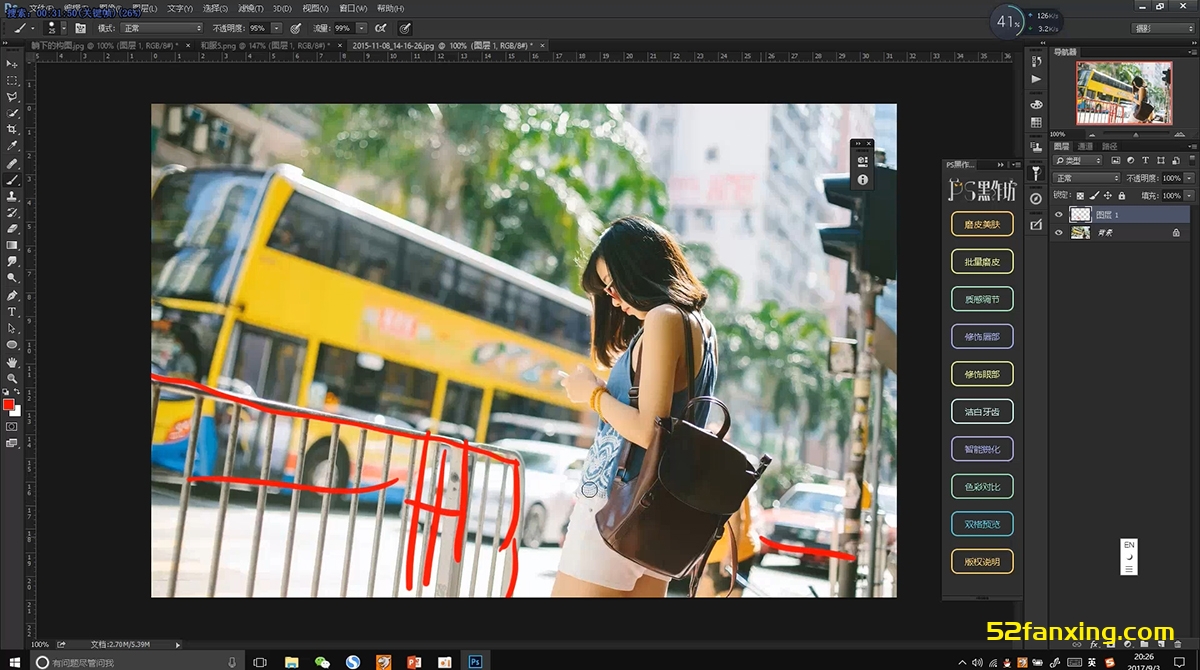The width and height of the screenshot is (1200, 670).
Task: Switch to the 通道 channels tab
Action: (1085, 146)
